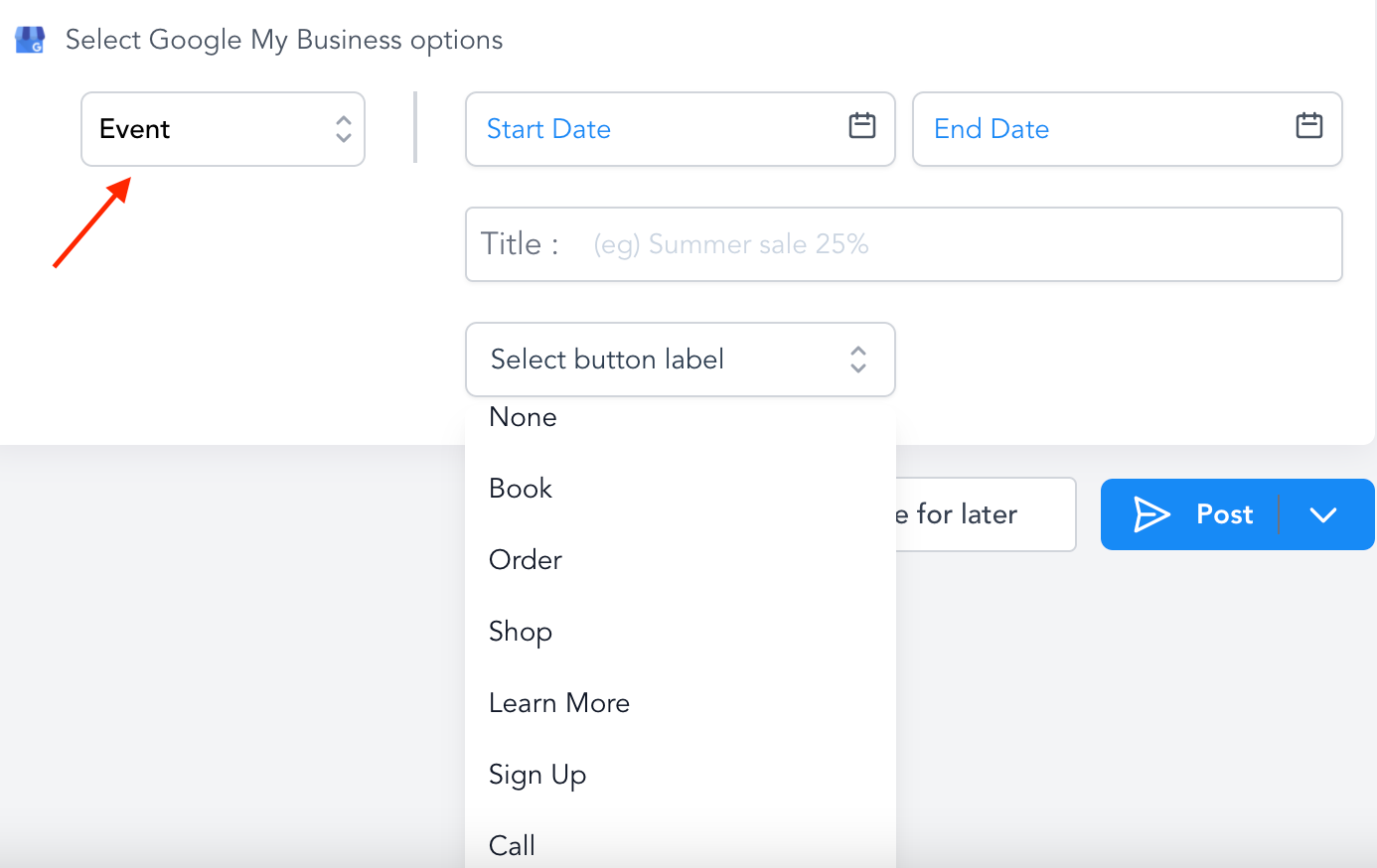The height and width of the screenshot is (868, 1377).
Task: Toggle the Event selector up-down arrows
Action: point(344,129)
